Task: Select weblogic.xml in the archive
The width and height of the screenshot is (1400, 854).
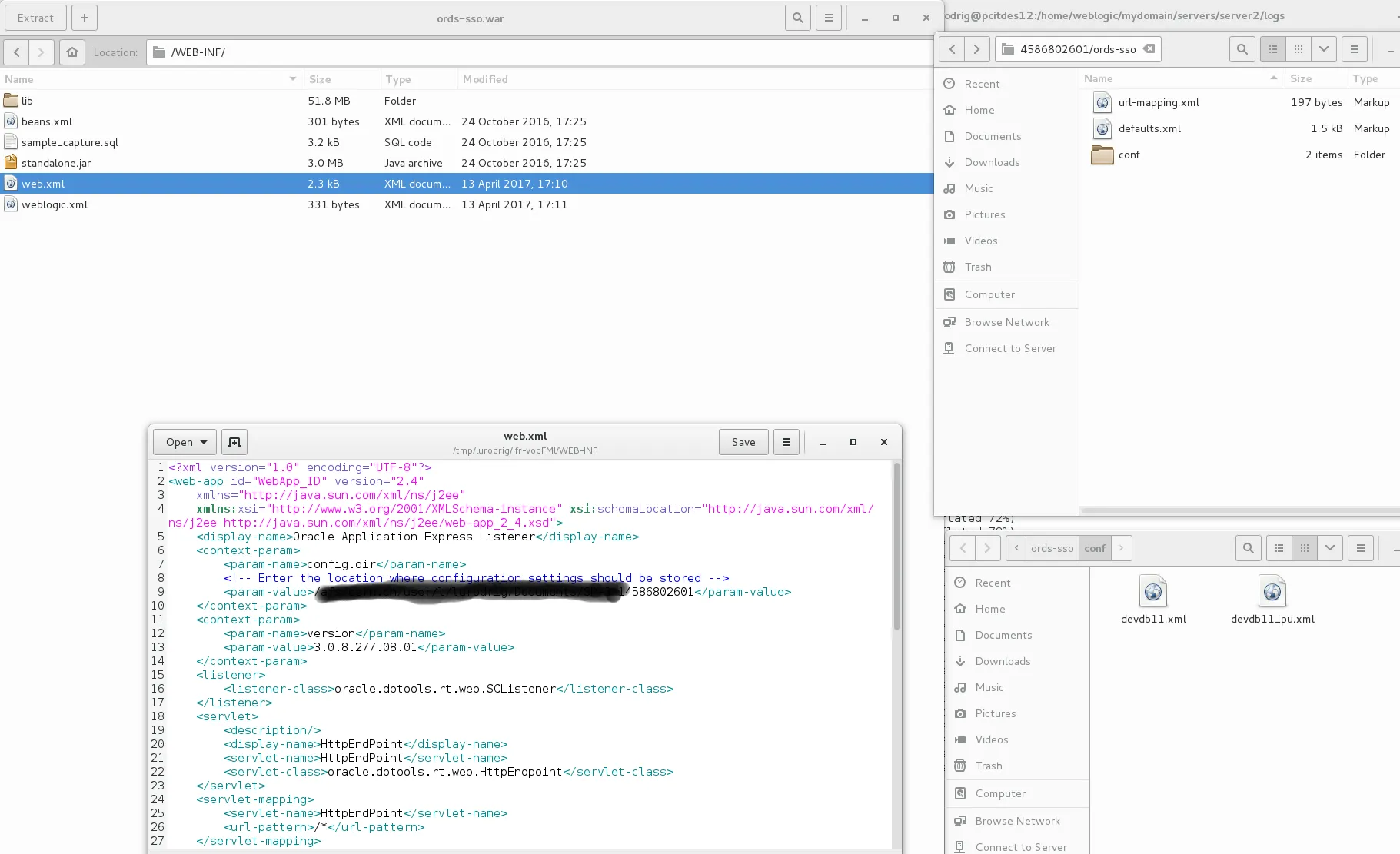Action: tap(467, 204)
